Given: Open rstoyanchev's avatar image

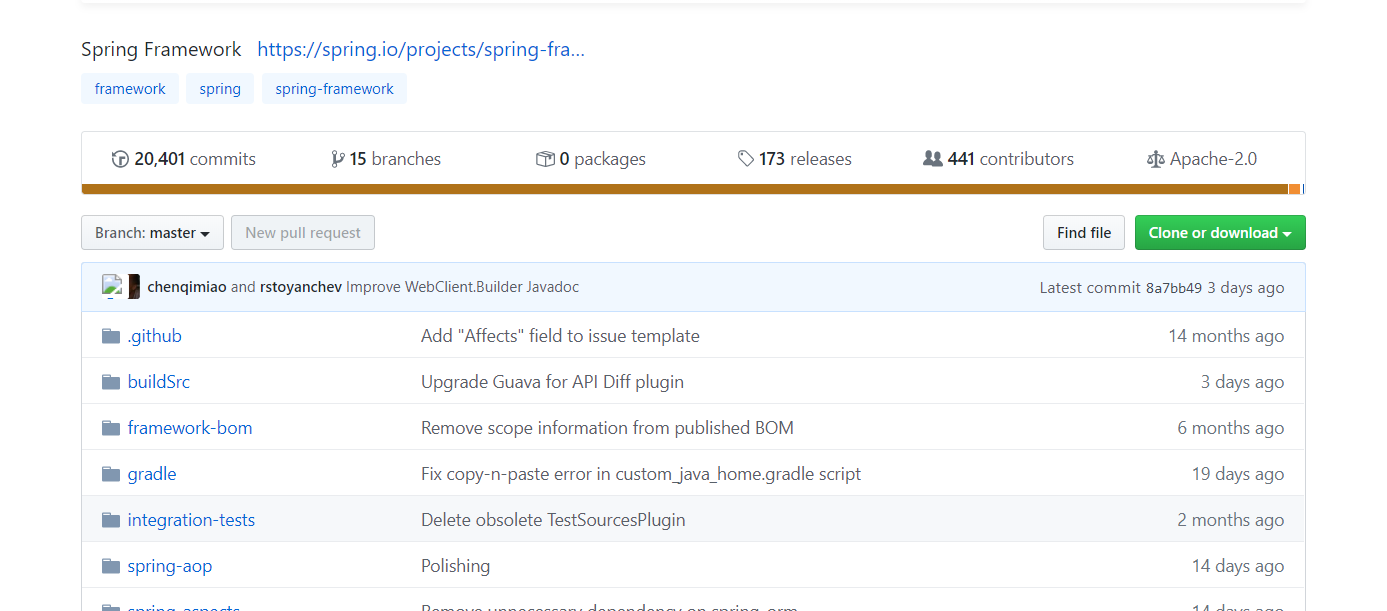Looking at the screenshot, I should [x=133, y=287].
